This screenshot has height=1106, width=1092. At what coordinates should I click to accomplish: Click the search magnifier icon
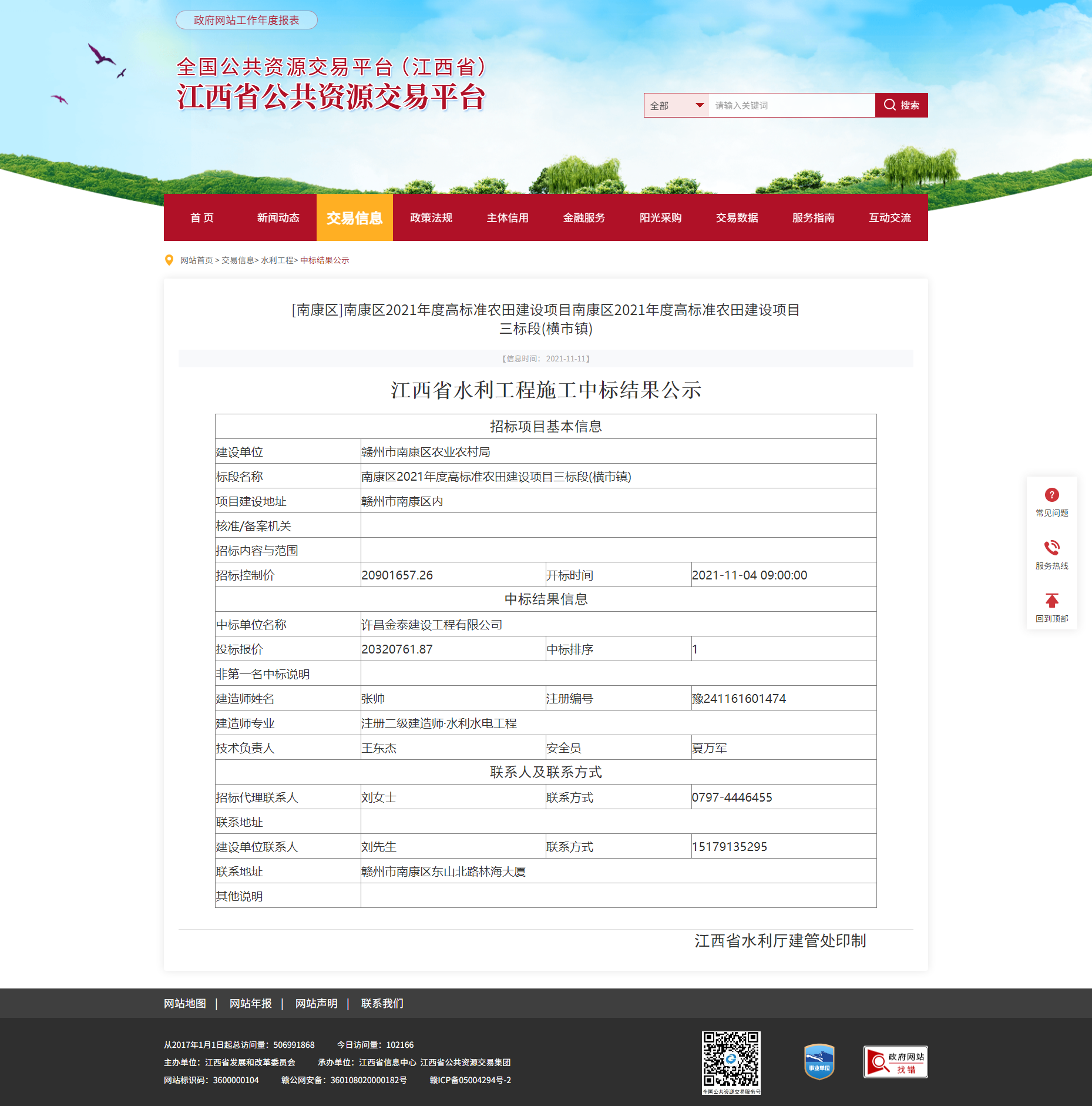(889, 105)
